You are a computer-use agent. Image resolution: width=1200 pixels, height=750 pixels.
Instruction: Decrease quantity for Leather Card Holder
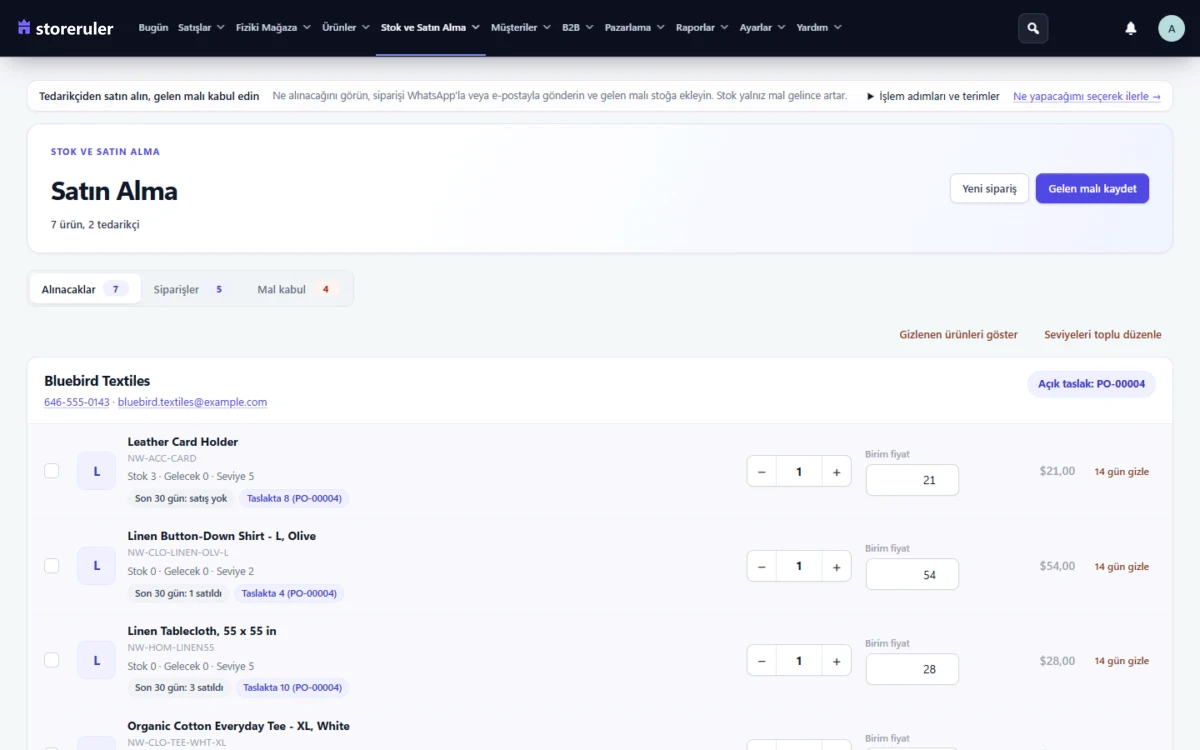(762, 471)
